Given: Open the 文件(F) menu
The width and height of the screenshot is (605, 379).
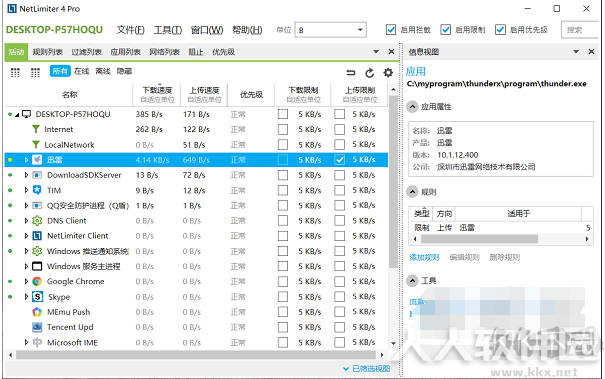Looking at the screenshot, I should (130, 30).
